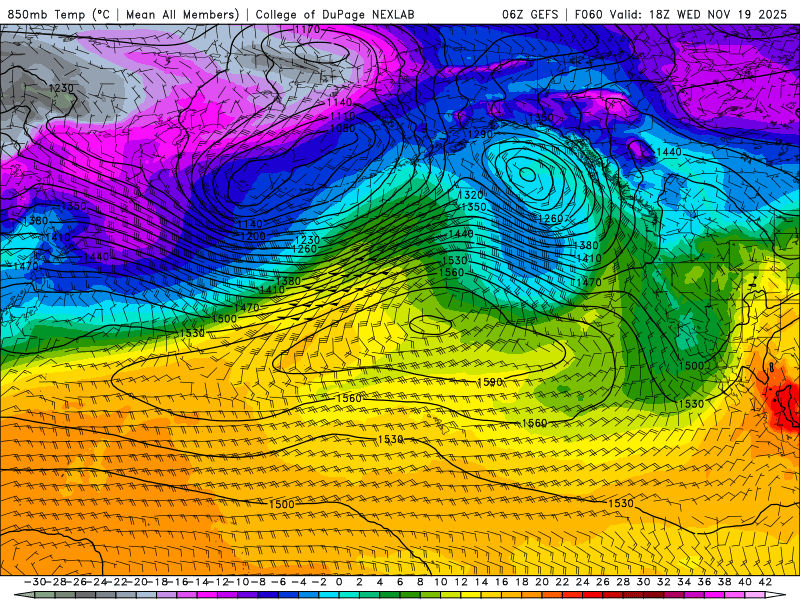Click the 26 colorbar scale label

603,582
